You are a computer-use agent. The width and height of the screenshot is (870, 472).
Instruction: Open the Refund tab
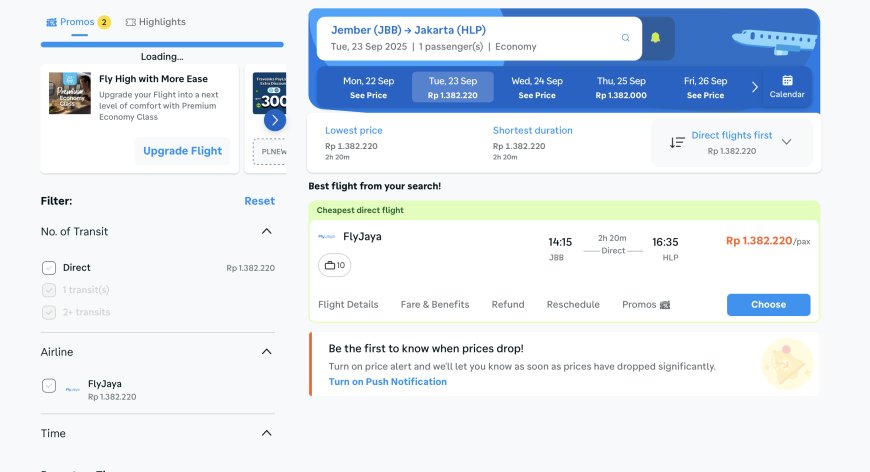pyautogui.click(x=508, y=304)
